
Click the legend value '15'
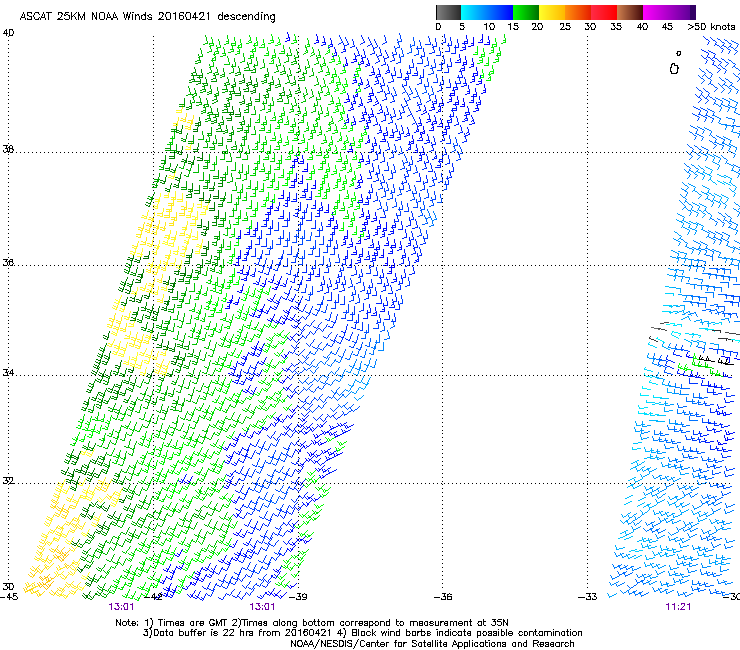[x=513, y=27]
